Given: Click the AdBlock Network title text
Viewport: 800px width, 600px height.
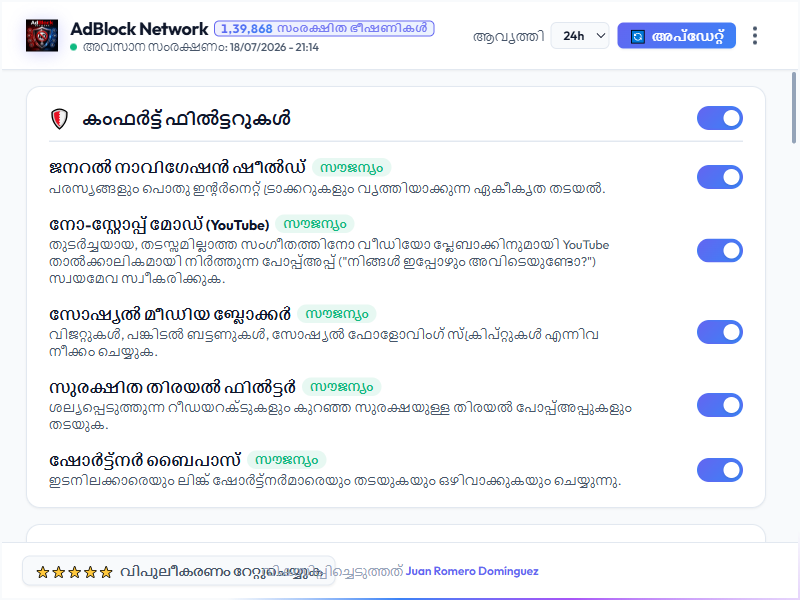Looking at the screenshot, I should point(139,29).
